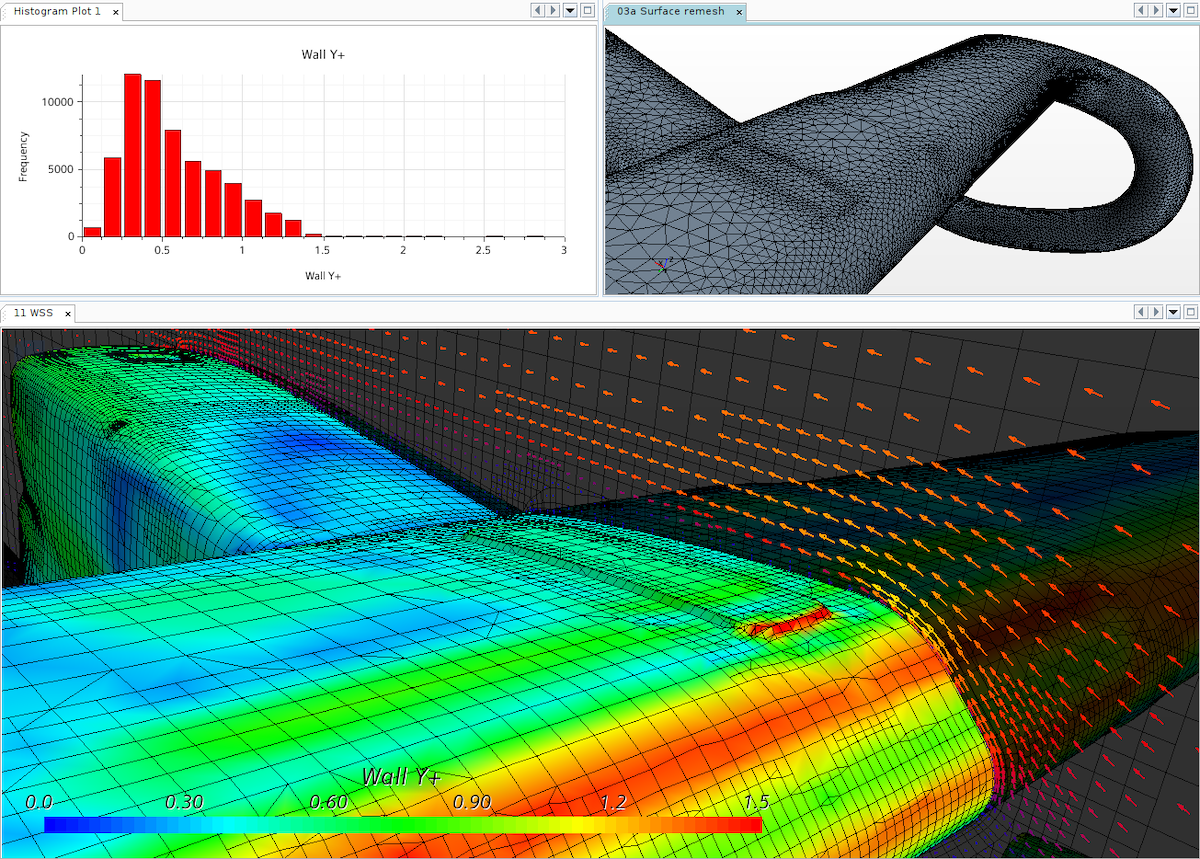Open document list dropdown in Histogram panel

(x=570, y=10)
